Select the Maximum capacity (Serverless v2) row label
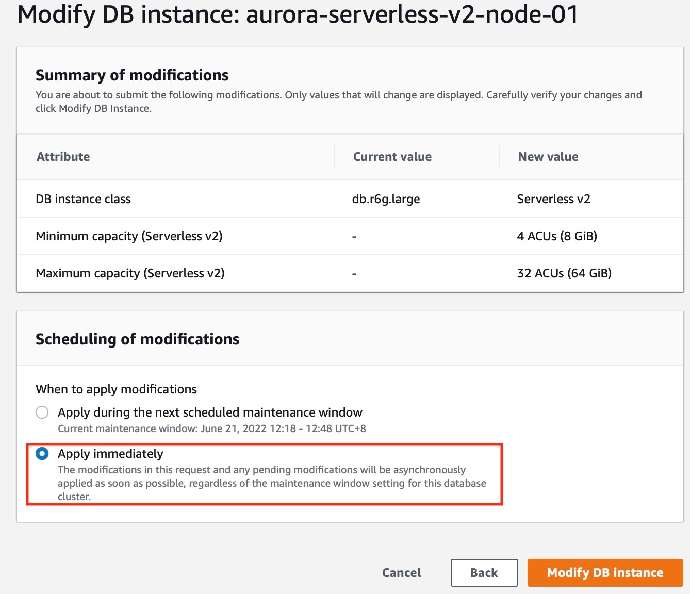This screenshot has height=594, width=690. tap(130, 273)
